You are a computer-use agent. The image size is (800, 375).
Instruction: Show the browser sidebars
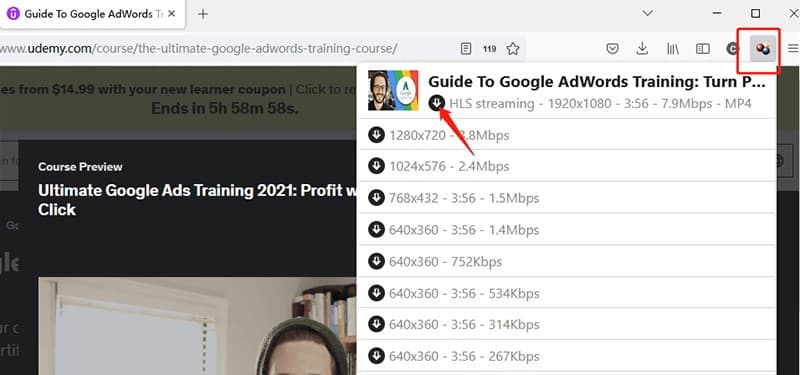coord(703,49)
